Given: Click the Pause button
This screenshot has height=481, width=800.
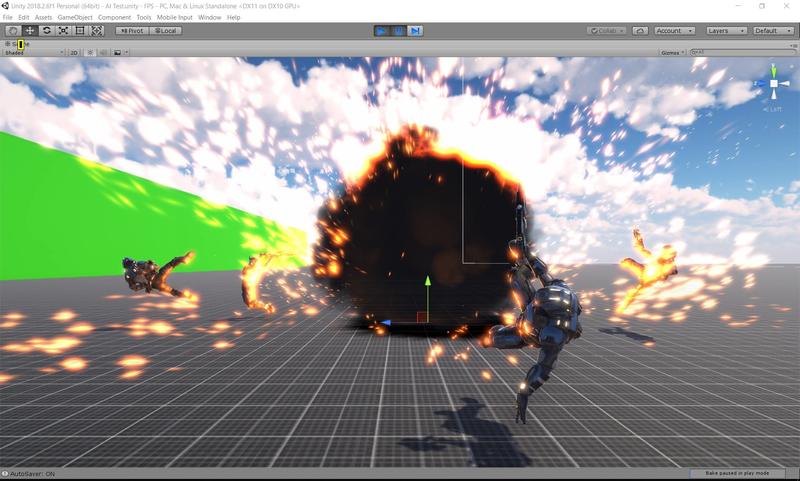Looking at the screenshot, I should point(398,31).
